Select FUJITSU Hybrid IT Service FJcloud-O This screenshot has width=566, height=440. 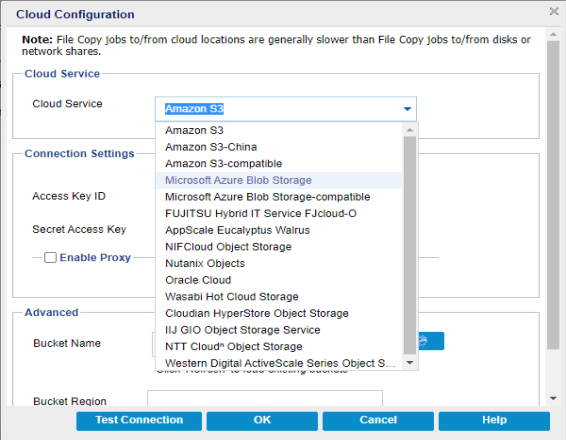coord(279,213)
